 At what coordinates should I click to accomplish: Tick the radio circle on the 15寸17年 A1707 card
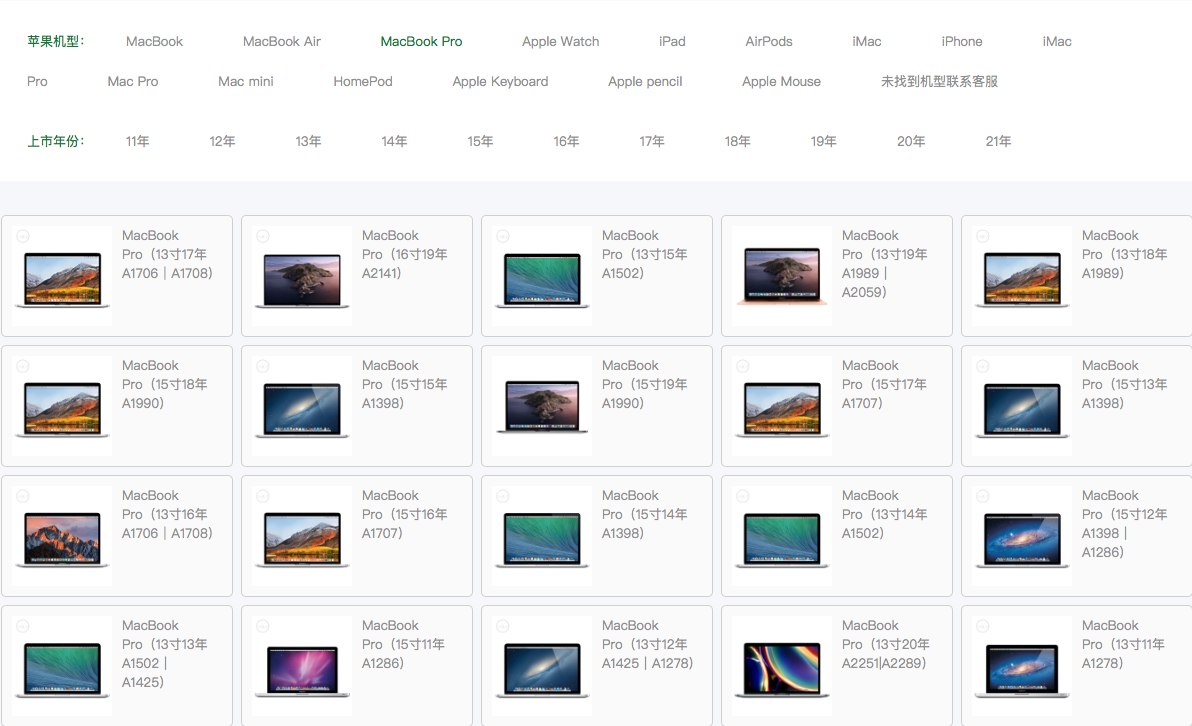(743, 366)
